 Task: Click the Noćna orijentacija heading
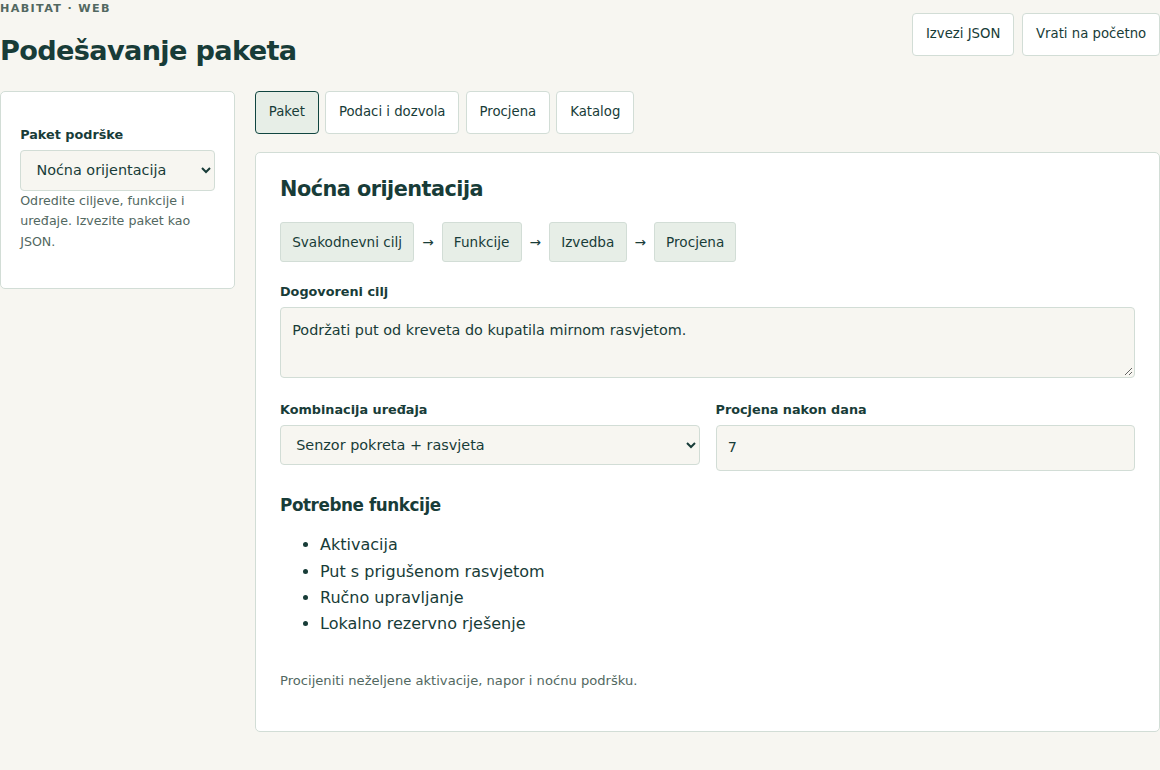pos(382,189)
